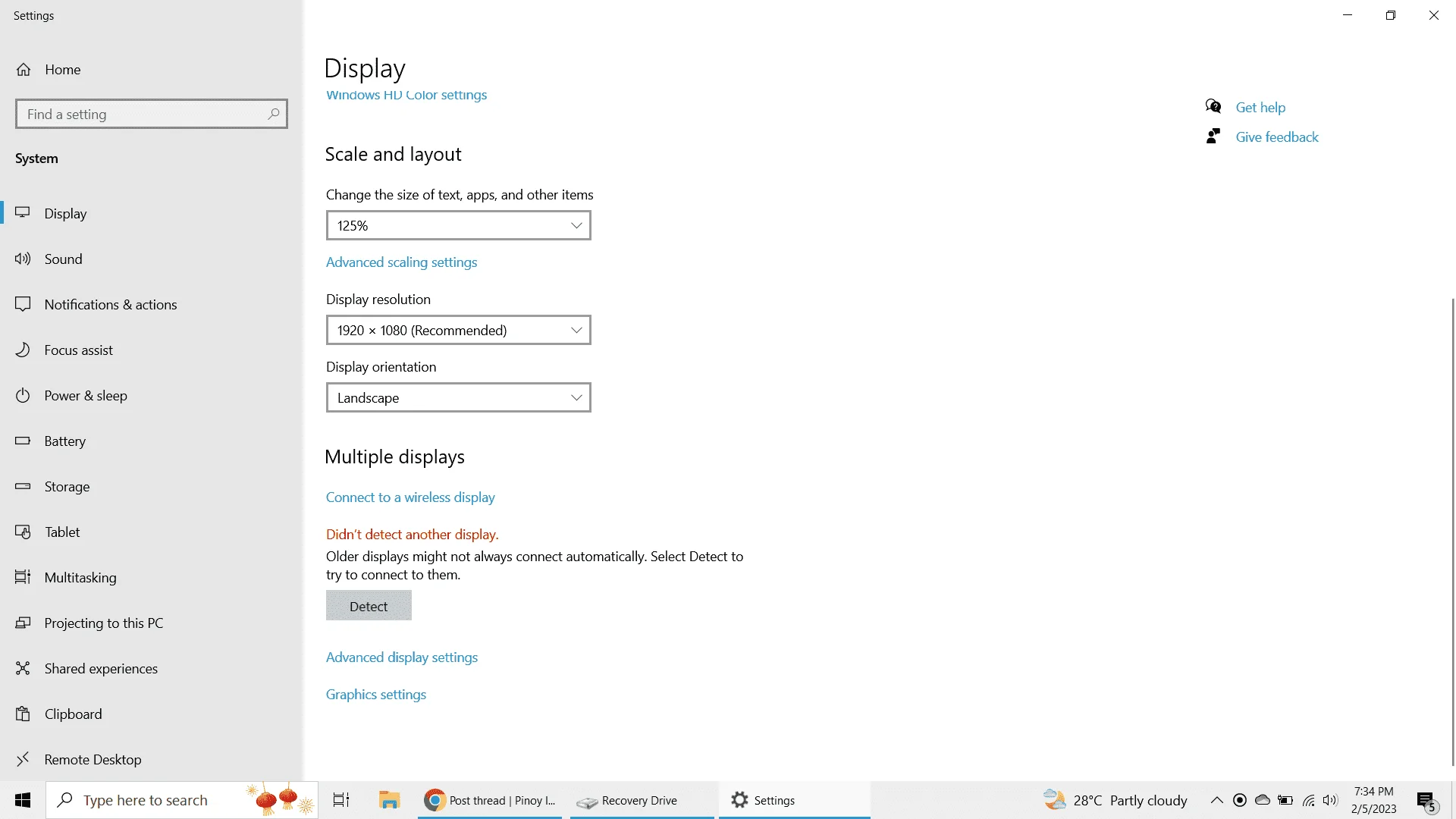Switch to Recovery Drive taskbar window
The width and height of the screenshot is (1456, 819).
pos(642,800)
